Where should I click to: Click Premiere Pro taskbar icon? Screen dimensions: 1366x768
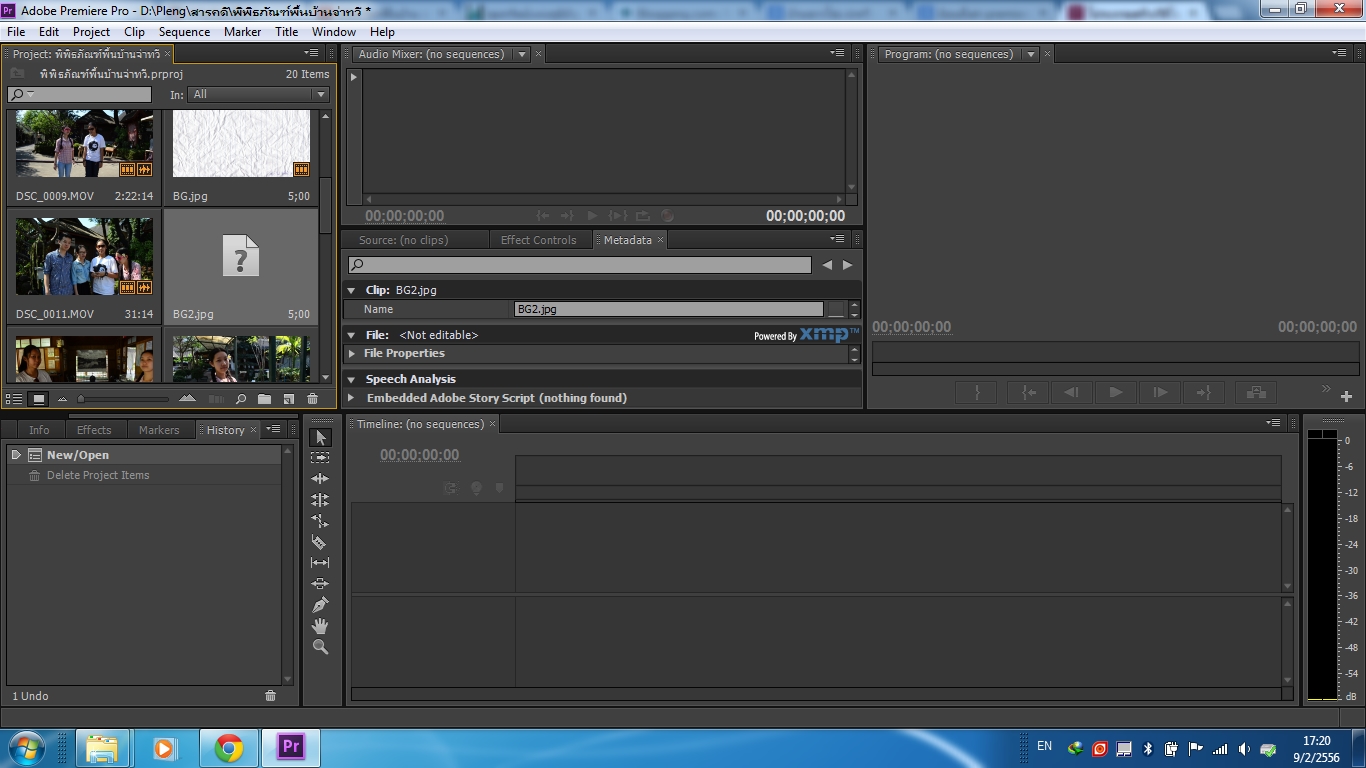tap(291, 747)
